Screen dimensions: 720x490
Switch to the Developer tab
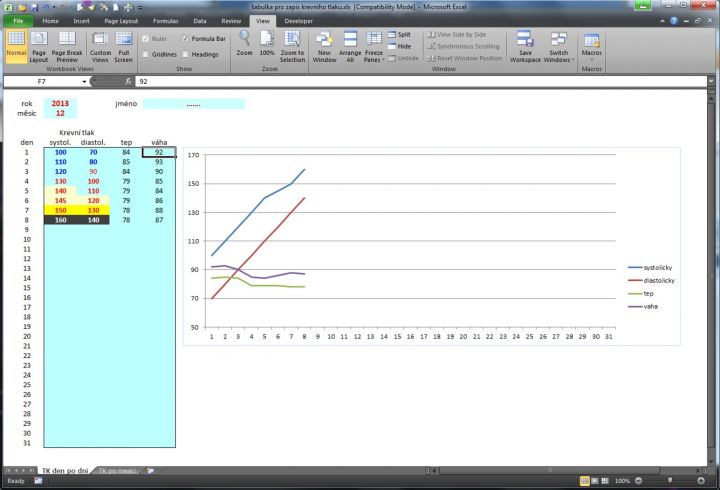pyautogui.click(x=298, y=21)
